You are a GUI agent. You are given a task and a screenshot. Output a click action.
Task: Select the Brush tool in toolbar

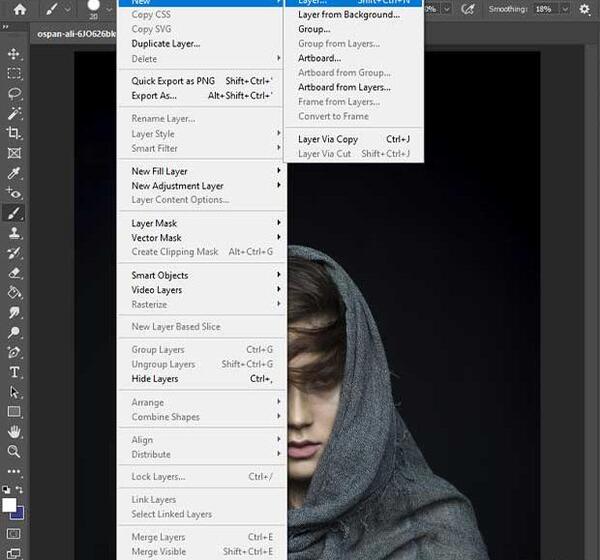[14, 213]
